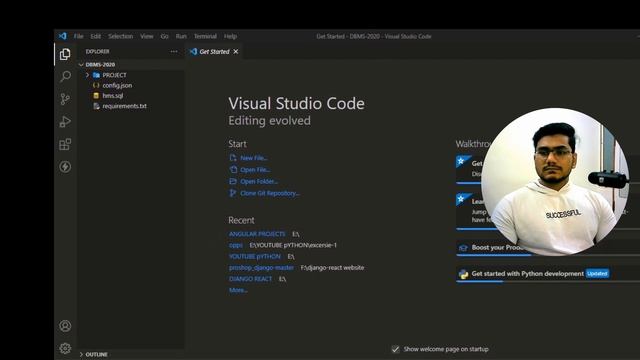Close the Get Started tab
Screen dimensions: 640x360
click(x=236, y=51)
